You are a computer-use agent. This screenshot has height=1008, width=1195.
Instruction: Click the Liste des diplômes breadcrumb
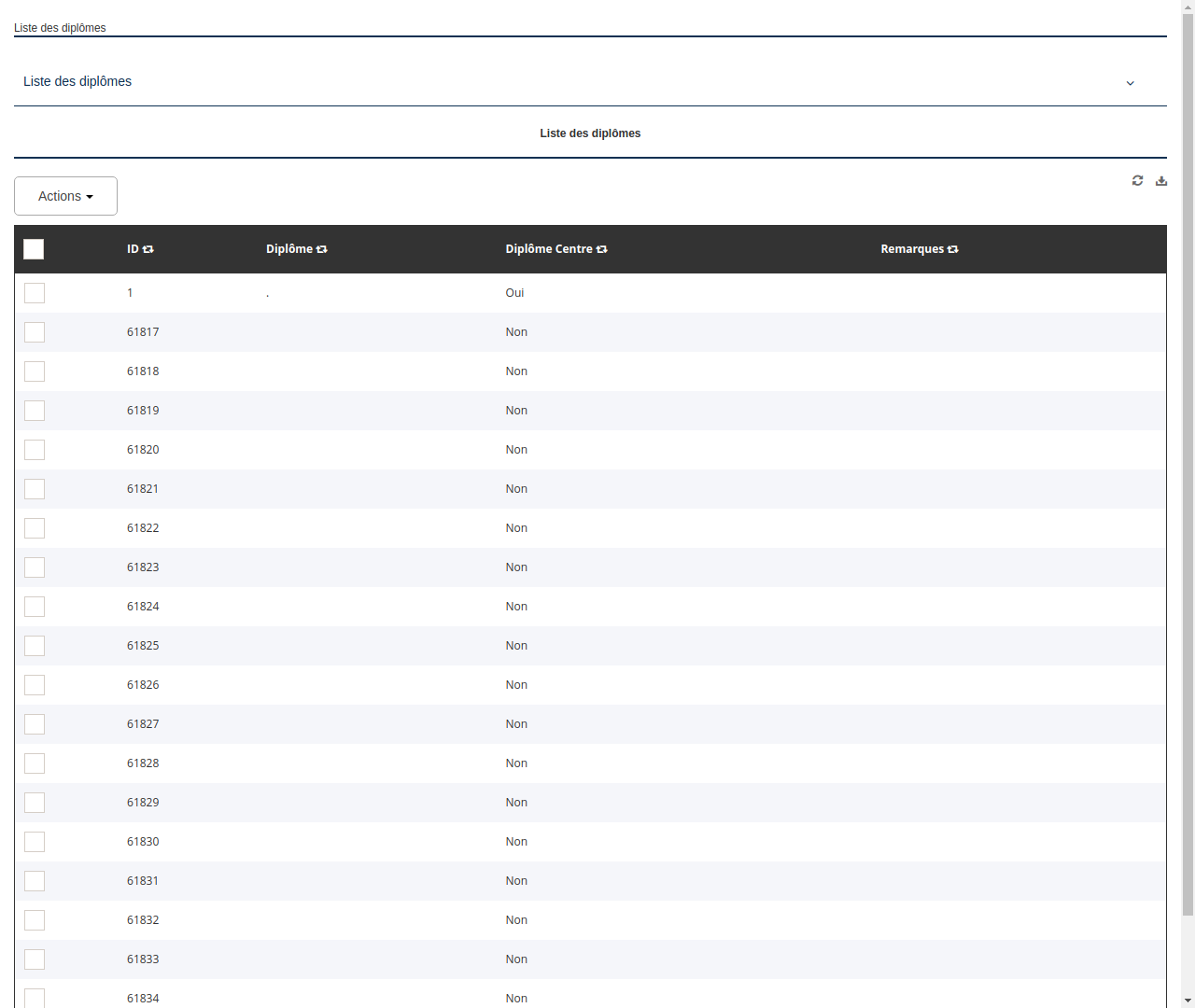point(59,28)
